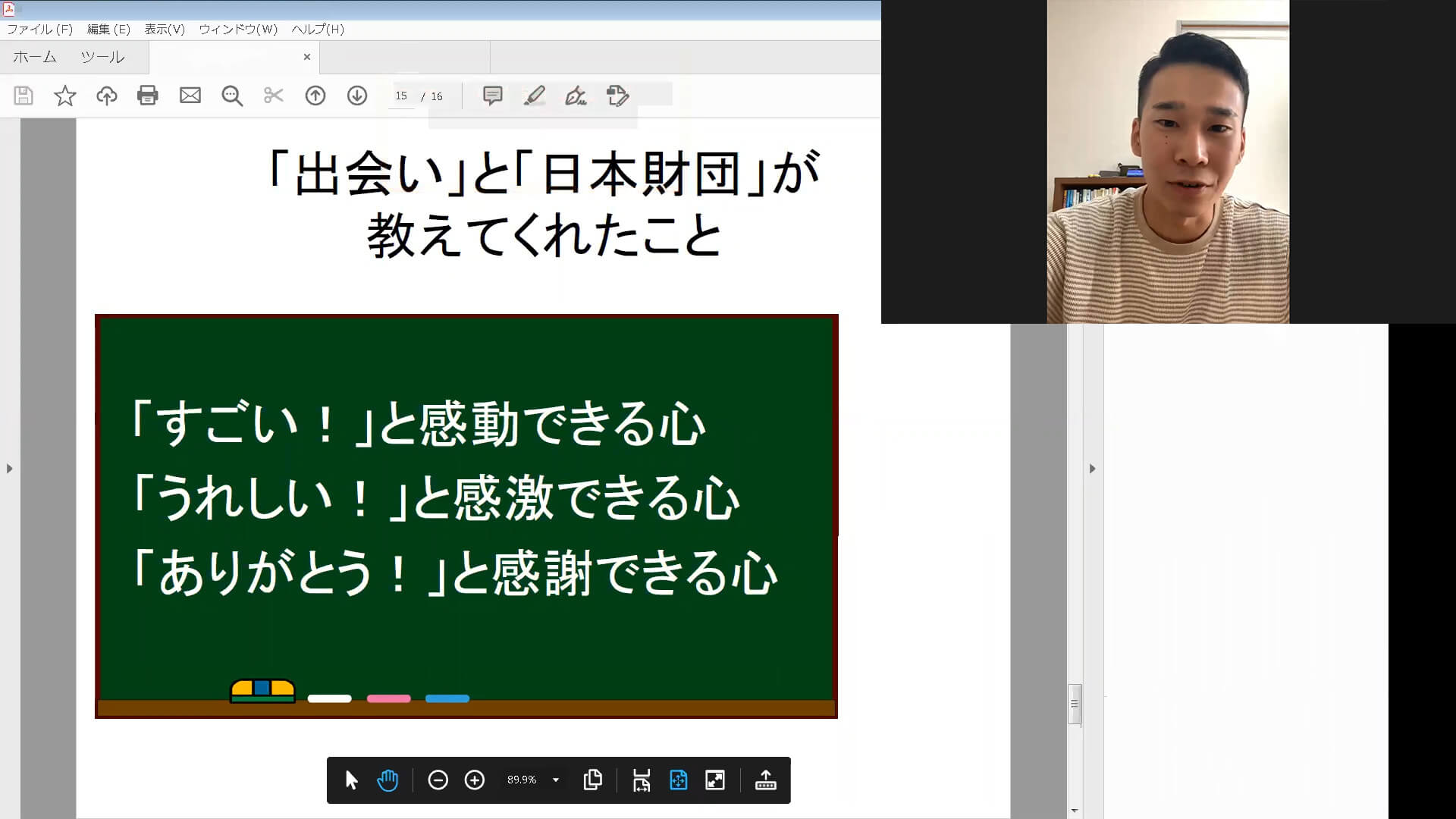Open the find magnifier tool
1456x819 pixels.
pyautogui.click(x=231, y=96)
